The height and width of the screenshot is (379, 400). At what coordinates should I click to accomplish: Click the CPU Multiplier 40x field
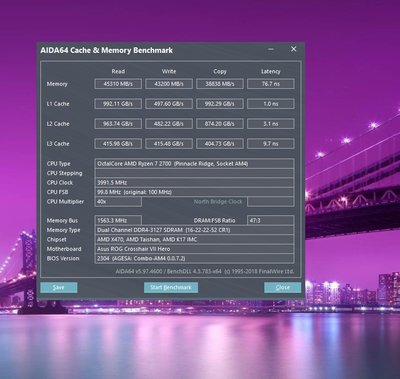(x=118, y=202)
